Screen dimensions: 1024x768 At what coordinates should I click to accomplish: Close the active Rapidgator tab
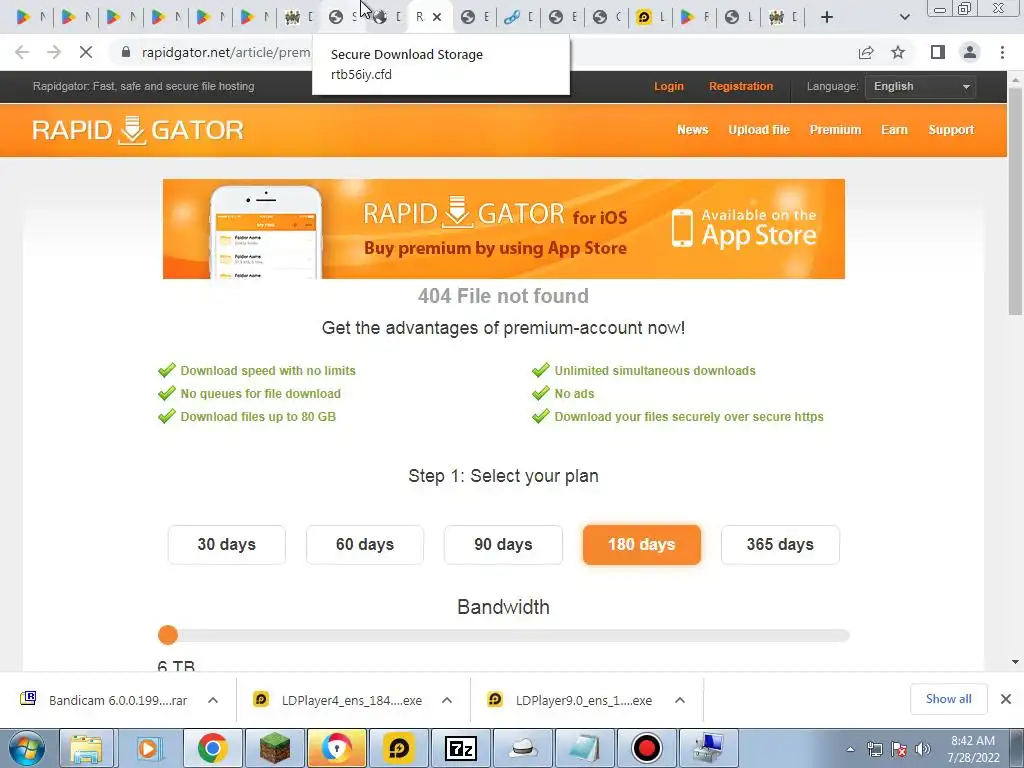point(437,18)
